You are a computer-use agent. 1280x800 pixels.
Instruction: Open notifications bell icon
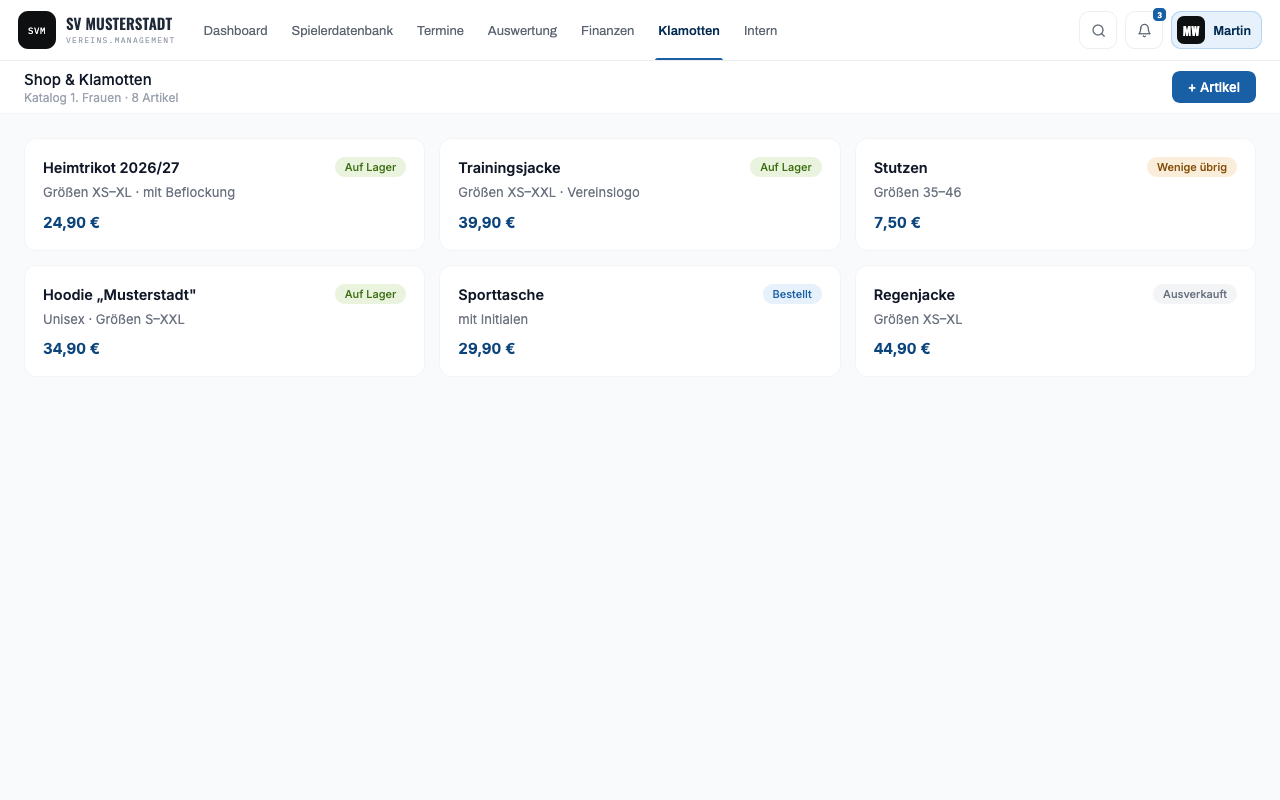(1144, 30)
